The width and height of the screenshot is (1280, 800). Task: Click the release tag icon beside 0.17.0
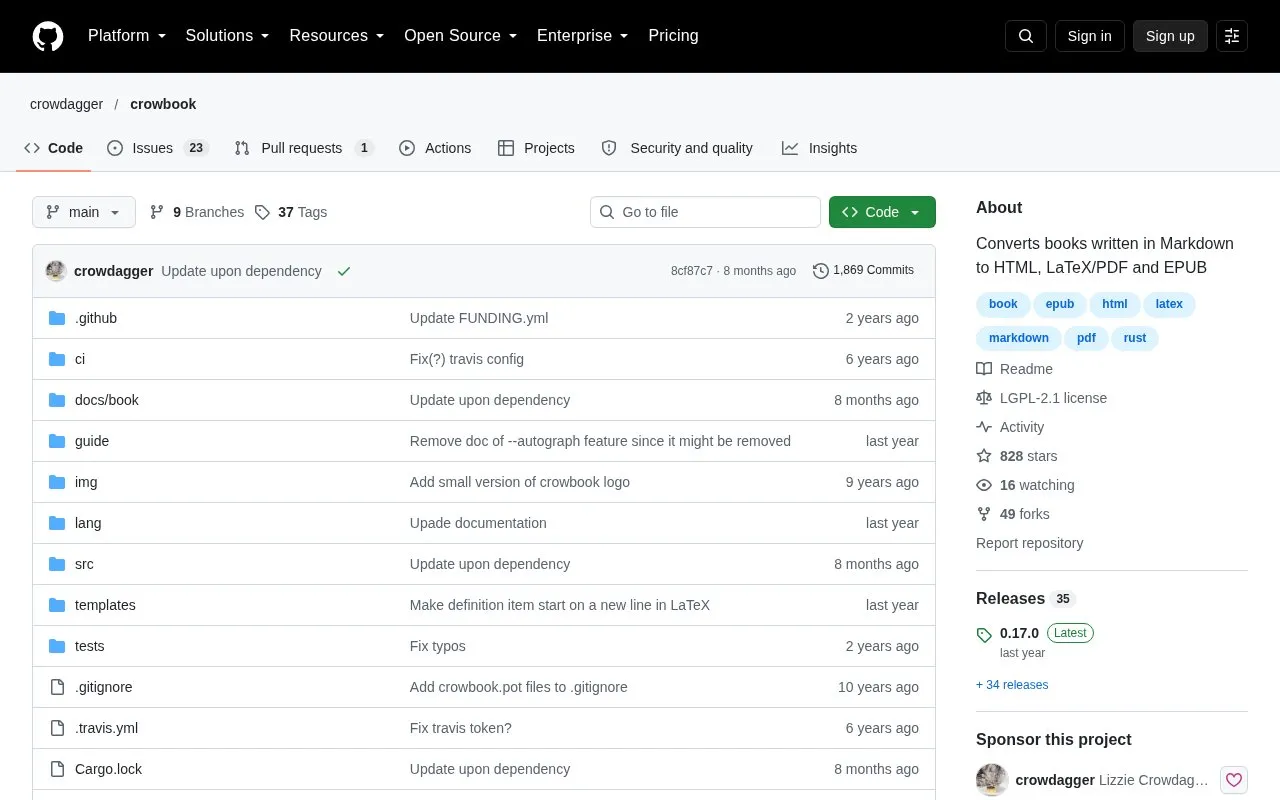click(984, 634)
